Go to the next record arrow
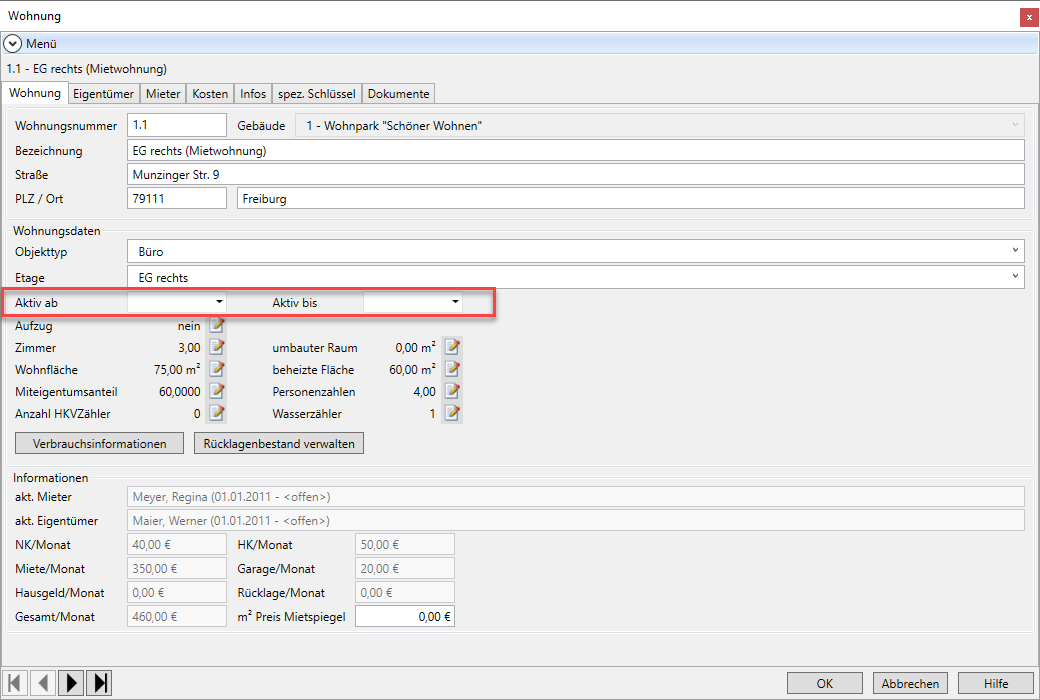 71,683
